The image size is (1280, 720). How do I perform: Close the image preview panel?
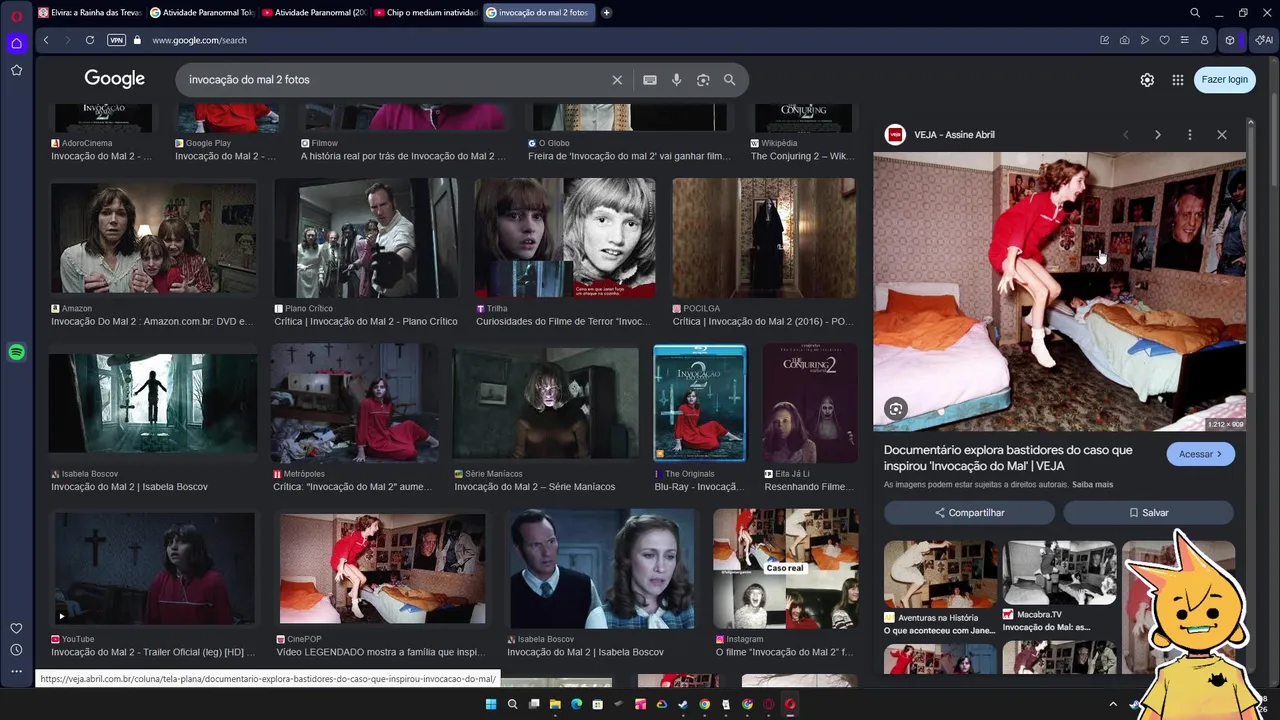click(x=1221, y=134)
